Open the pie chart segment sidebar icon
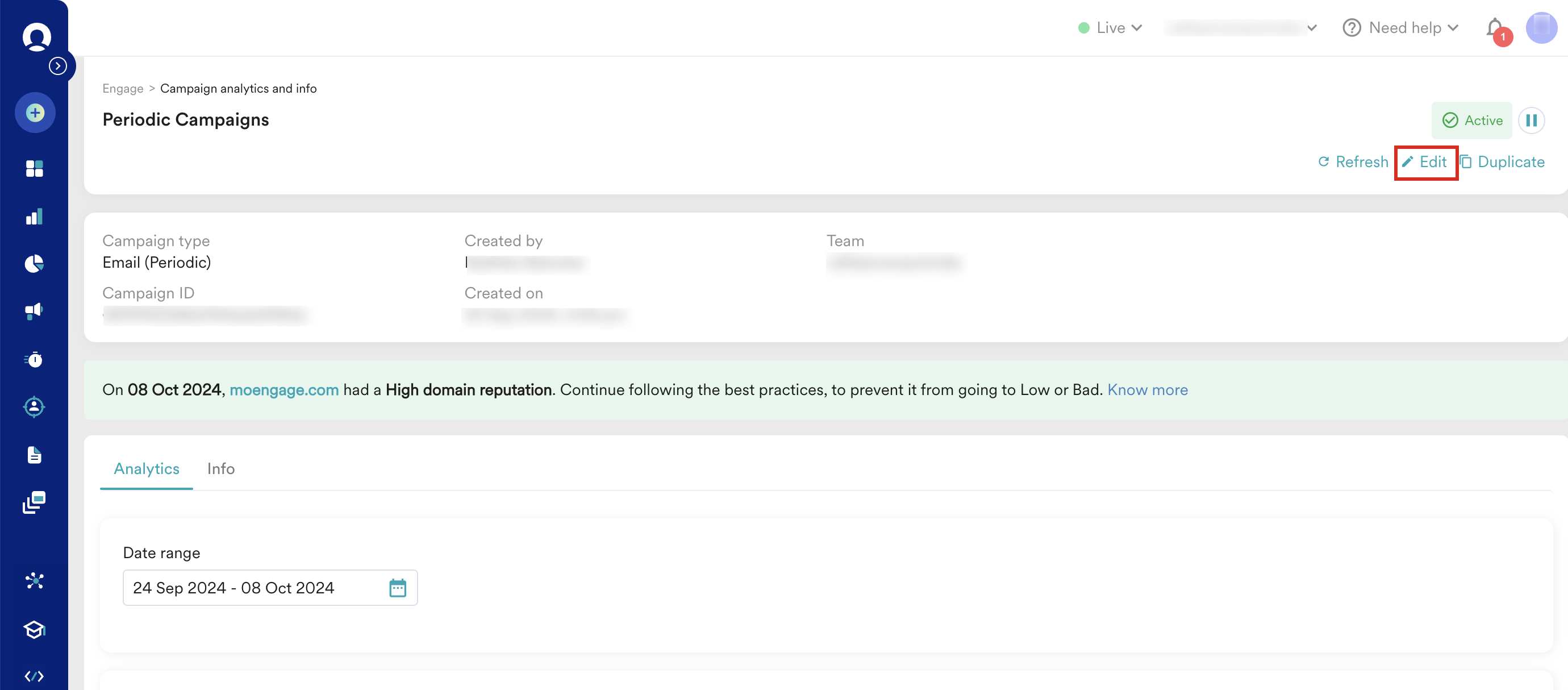Image resolution: width=1568 pixels, height=690 pixels. pyautogui.click(x=35, y=264)
